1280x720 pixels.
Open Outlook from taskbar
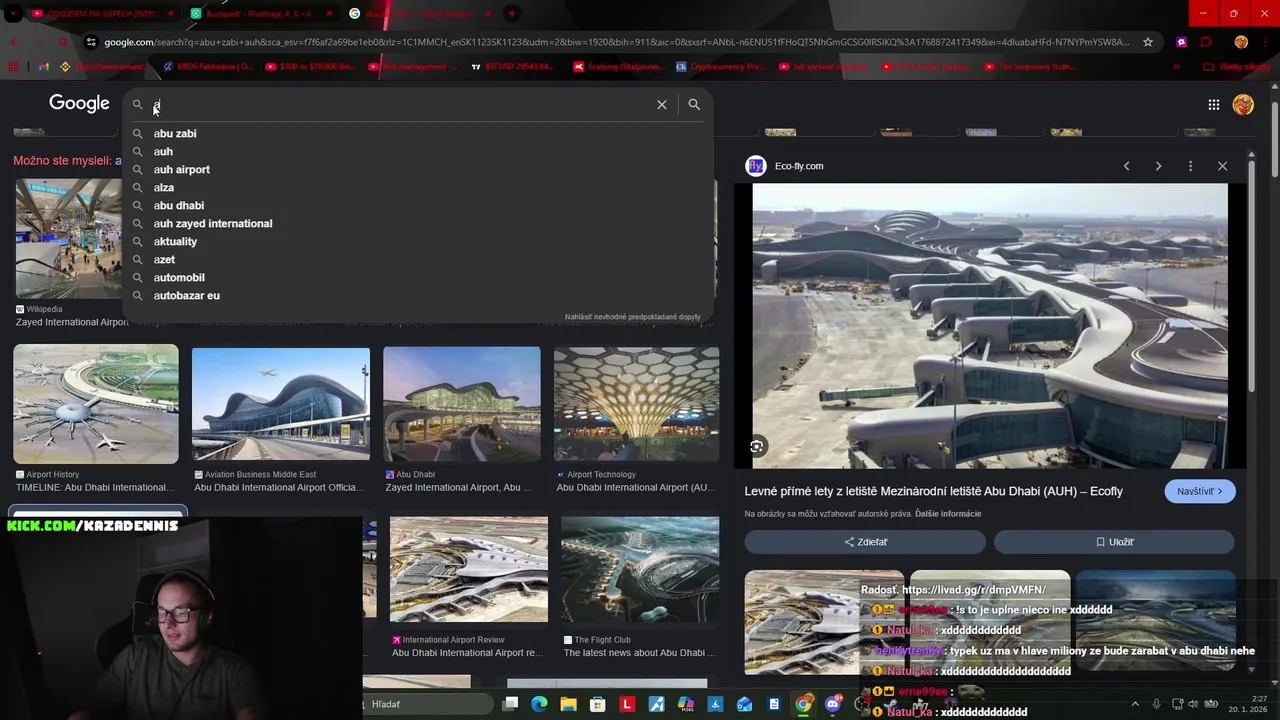point(744,704)
